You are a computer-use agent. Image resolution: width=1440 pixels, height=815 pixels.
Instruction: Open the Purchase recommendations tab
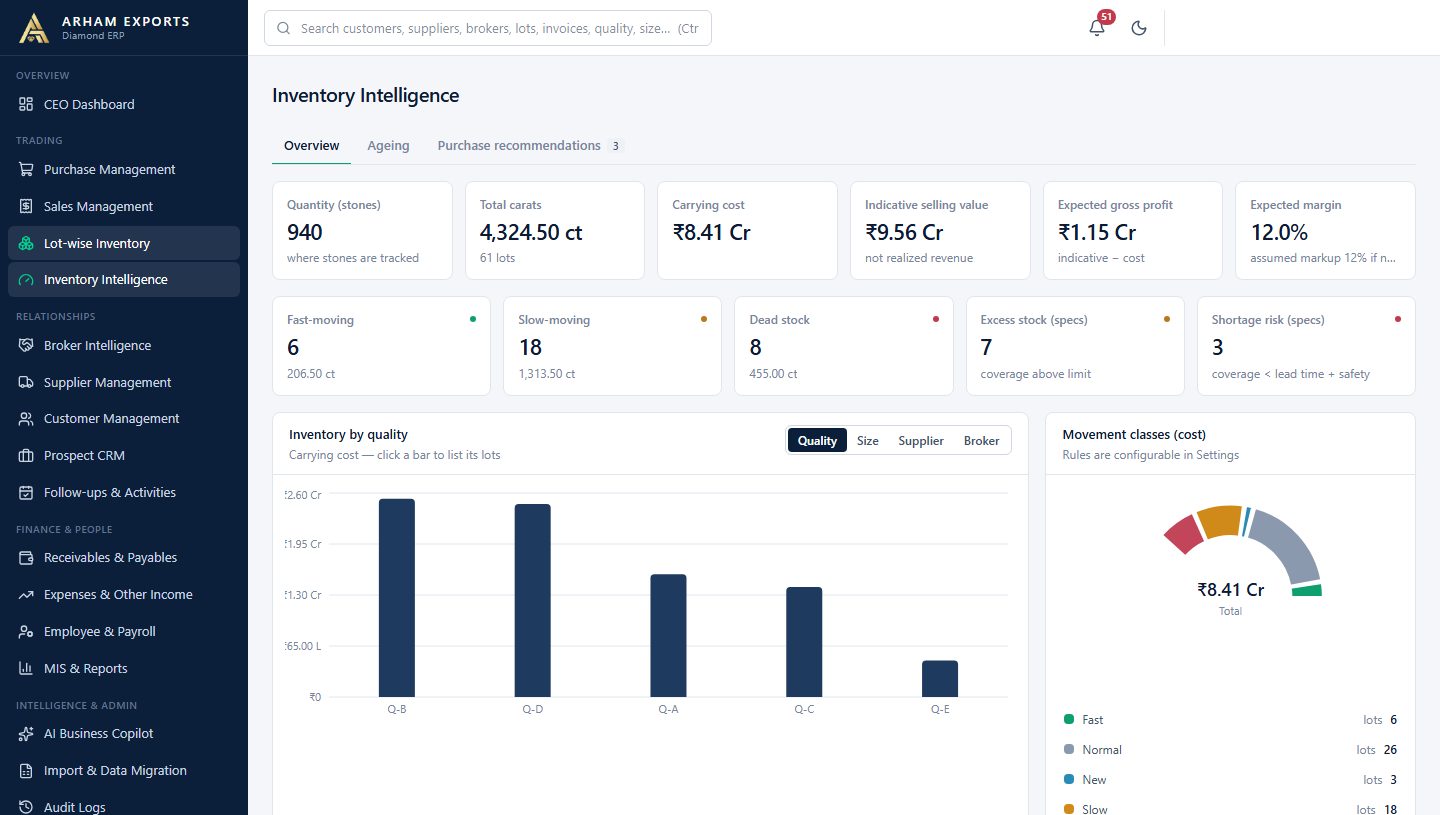(x=531, y=145)
